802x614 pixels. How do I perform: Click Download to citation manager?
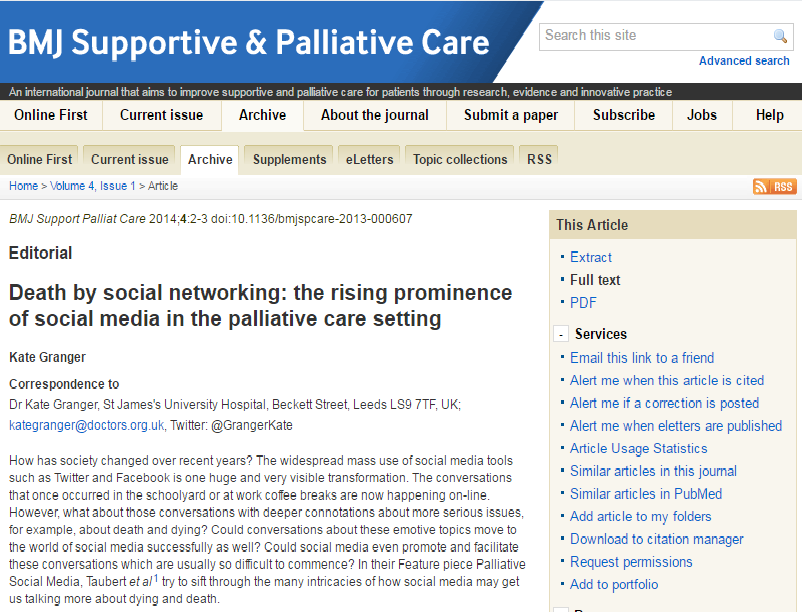coord(657,539)
